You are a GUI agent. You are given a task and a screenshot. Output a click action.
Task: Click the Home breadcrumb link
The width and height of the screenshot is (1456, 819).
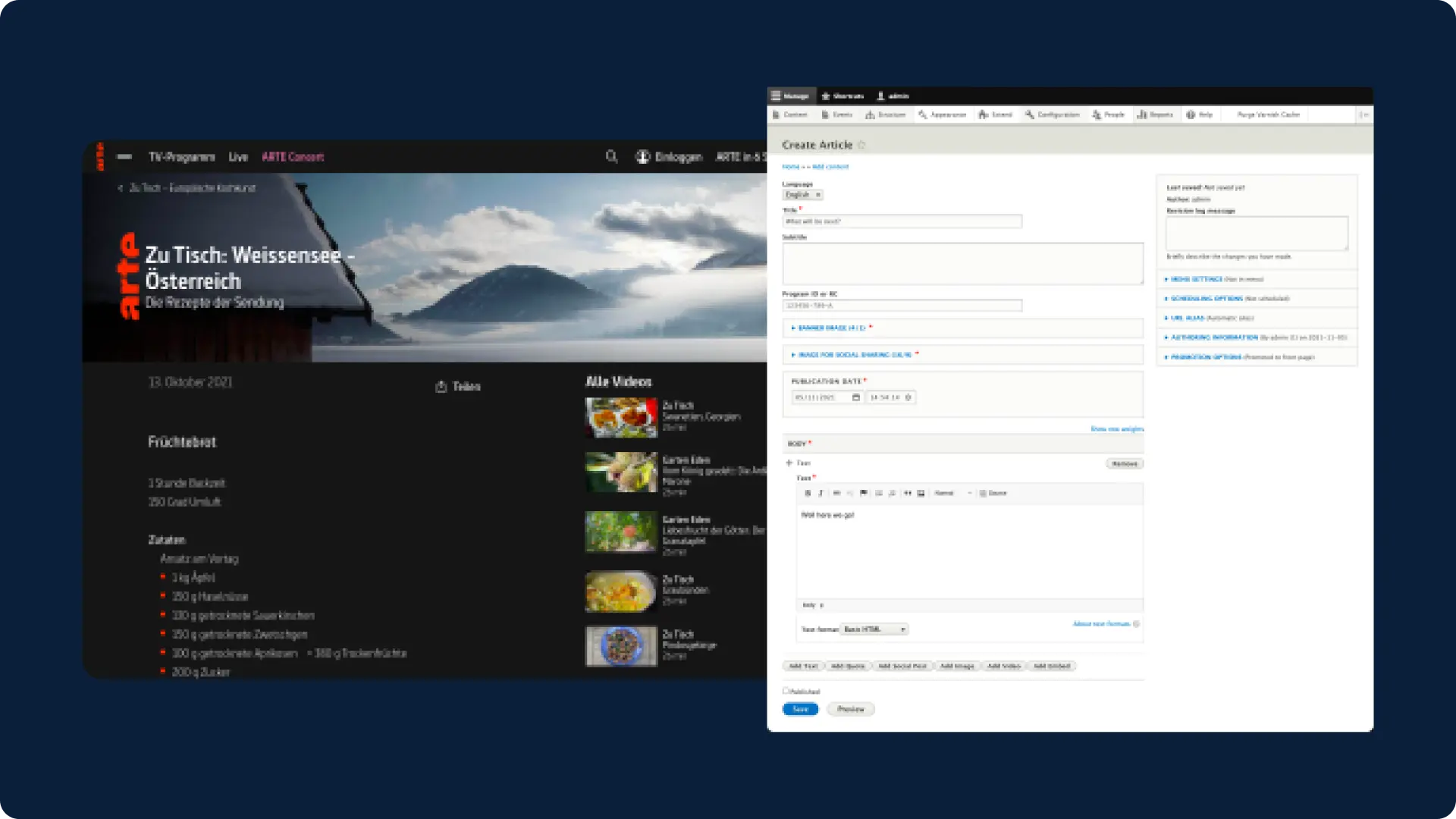(790, 167)
